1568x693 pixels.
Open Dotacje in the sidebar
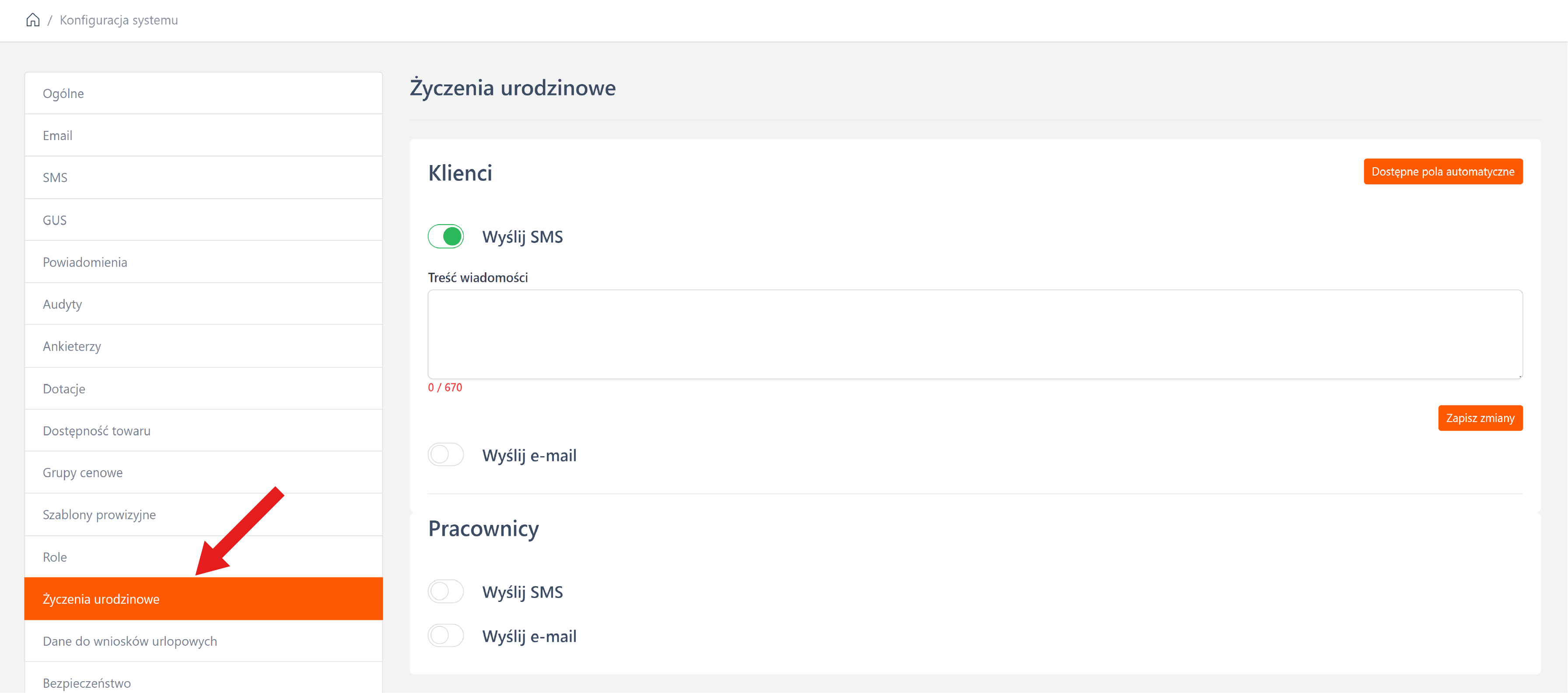[64, 389]
